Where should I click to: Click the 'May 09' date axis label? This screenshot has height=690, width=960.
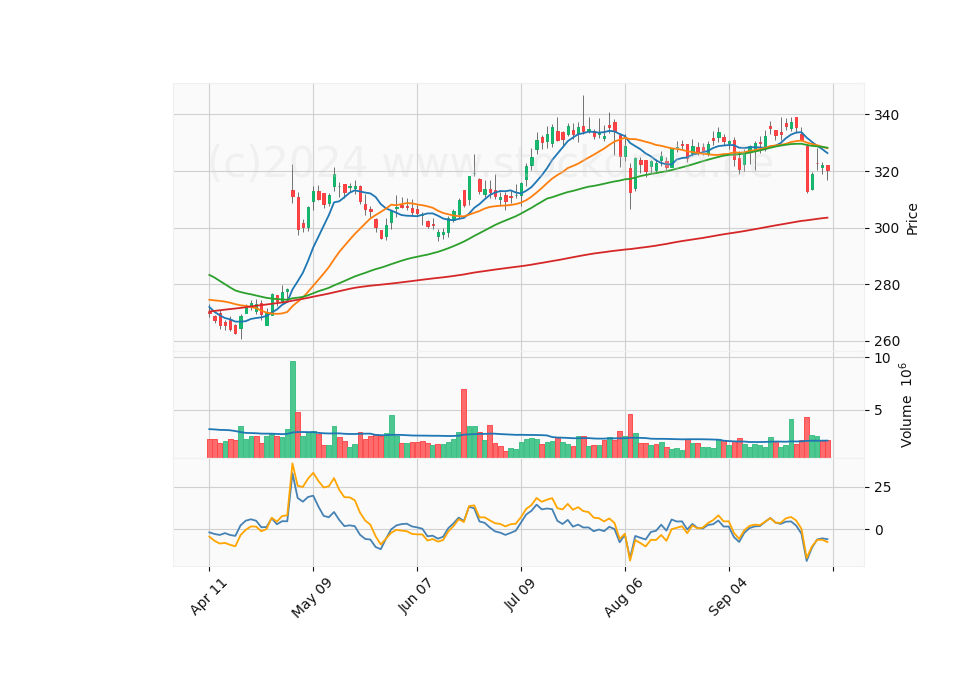point(312,598)
